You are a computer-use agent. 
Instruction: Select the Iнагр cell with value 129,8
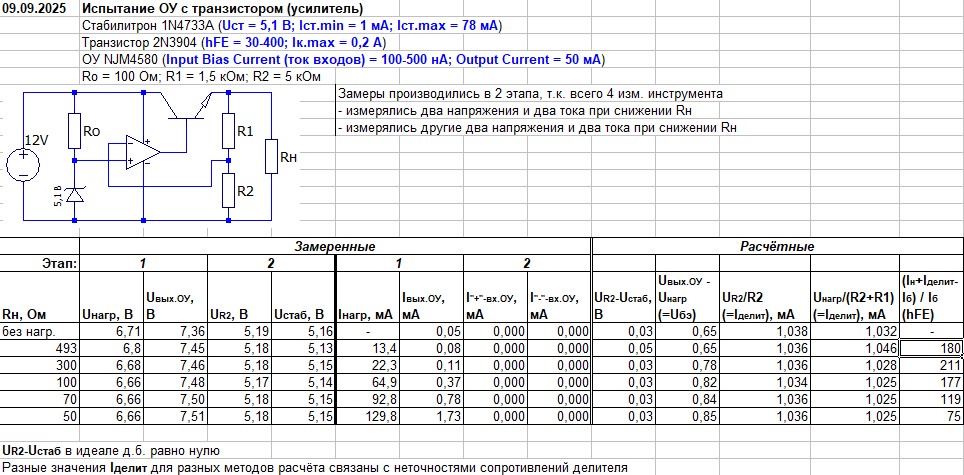[367, 414]
